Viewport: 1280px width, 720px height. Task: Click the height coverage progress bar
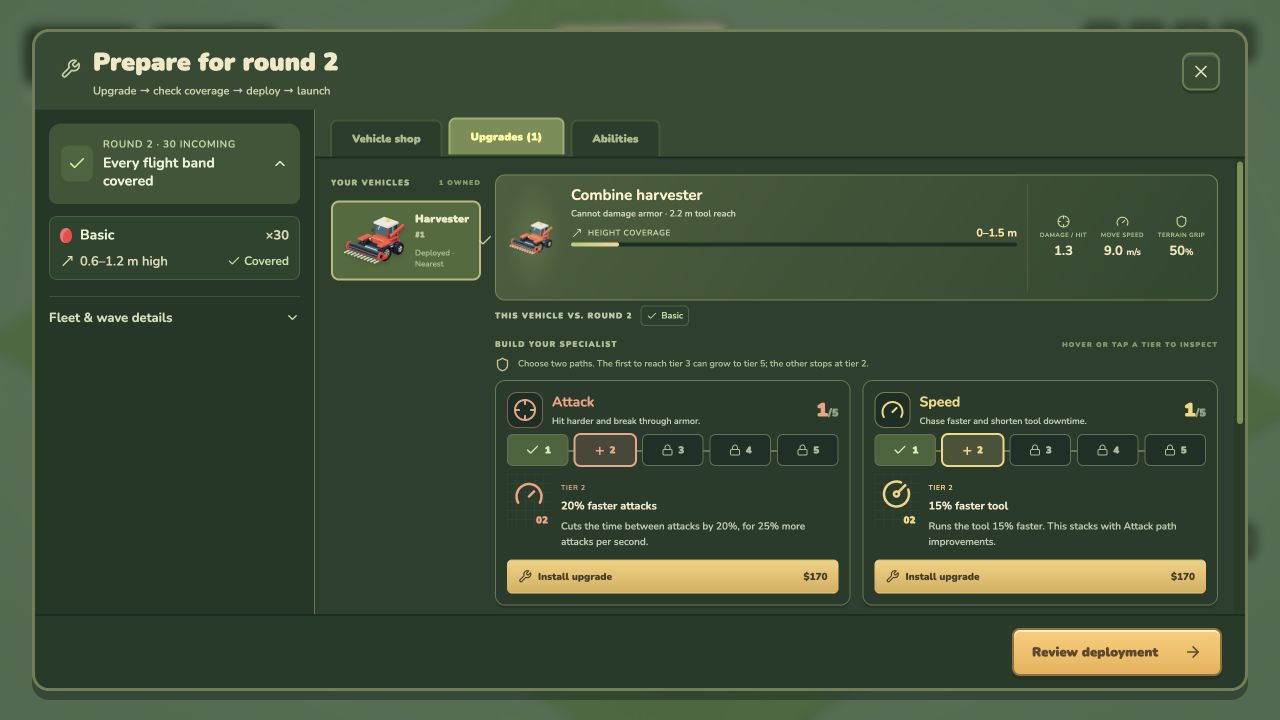(x=794, y=244)
